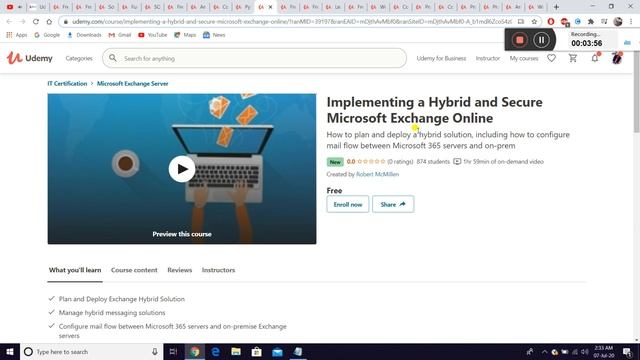Close the active browser tab
640x360 pixels.
[270, 7]
